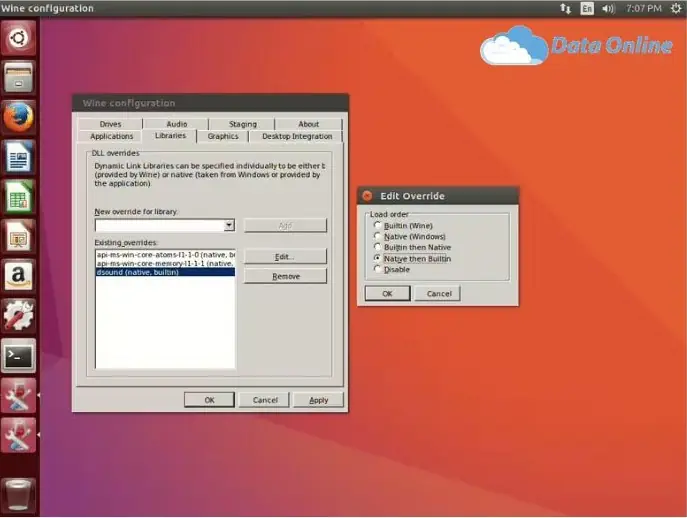Image resolution: width=687 pixels, height=518 pixels.
Task: Cancel the Wine configuration window
Action: pyautogui.click(x=265, y=400)
